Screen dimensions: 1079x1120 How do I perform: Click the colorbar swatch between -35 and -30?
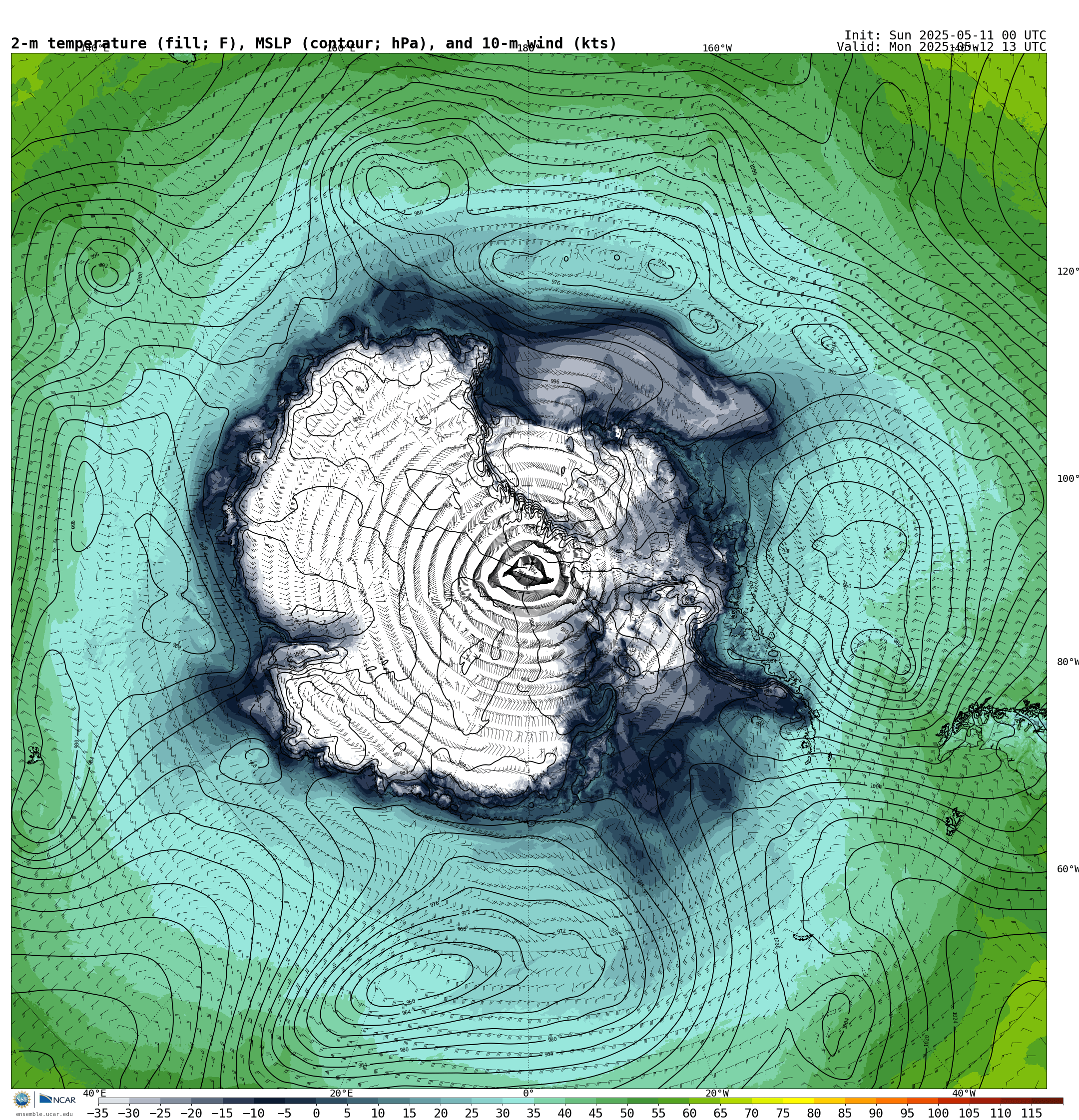114,1101
